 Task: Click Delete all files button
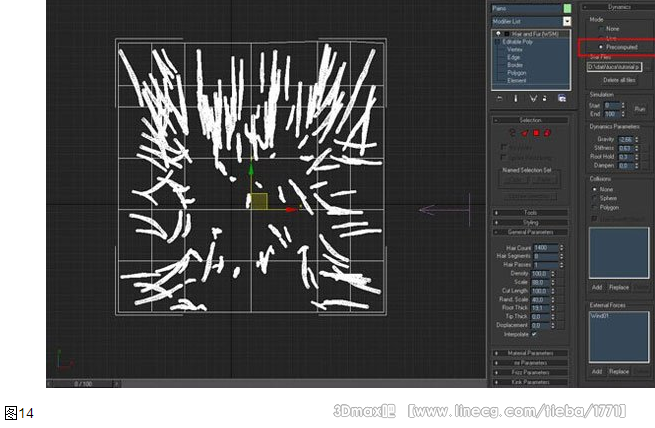tap(619, 79)
